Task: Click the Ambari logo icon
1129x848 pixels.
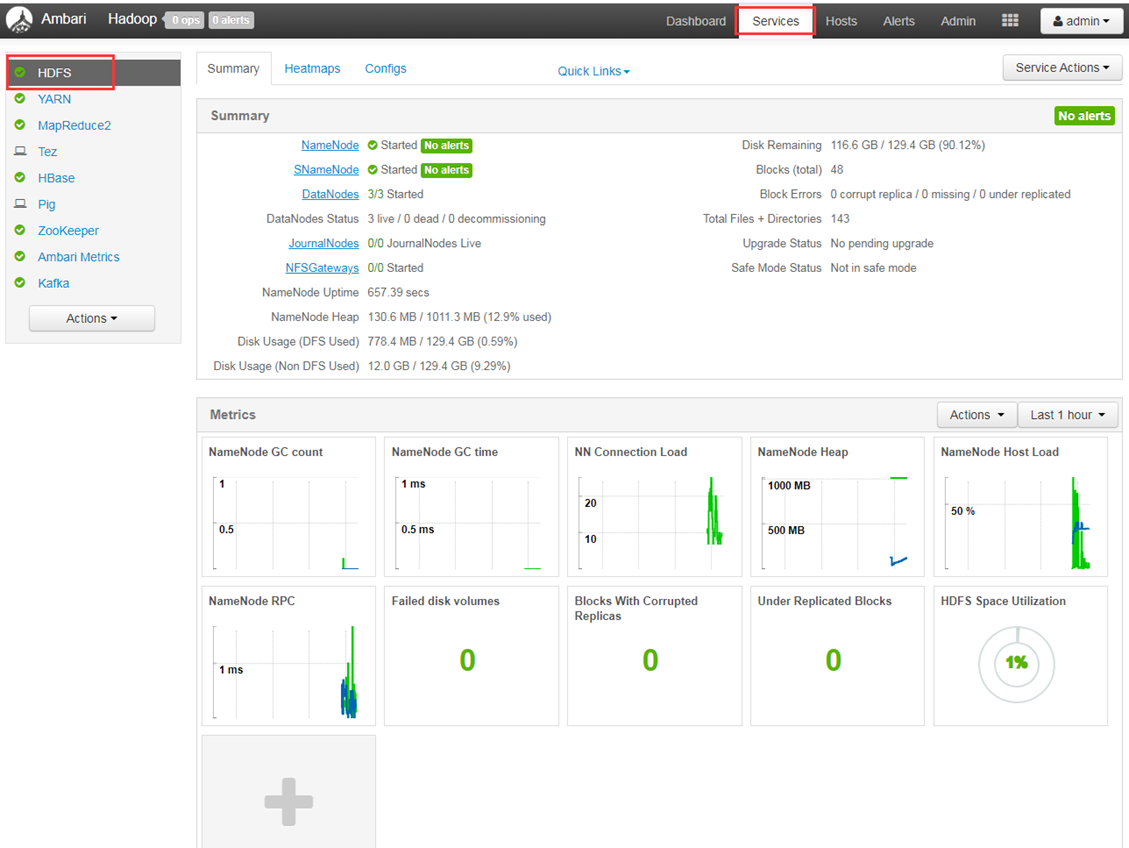Action: (19, 20)
